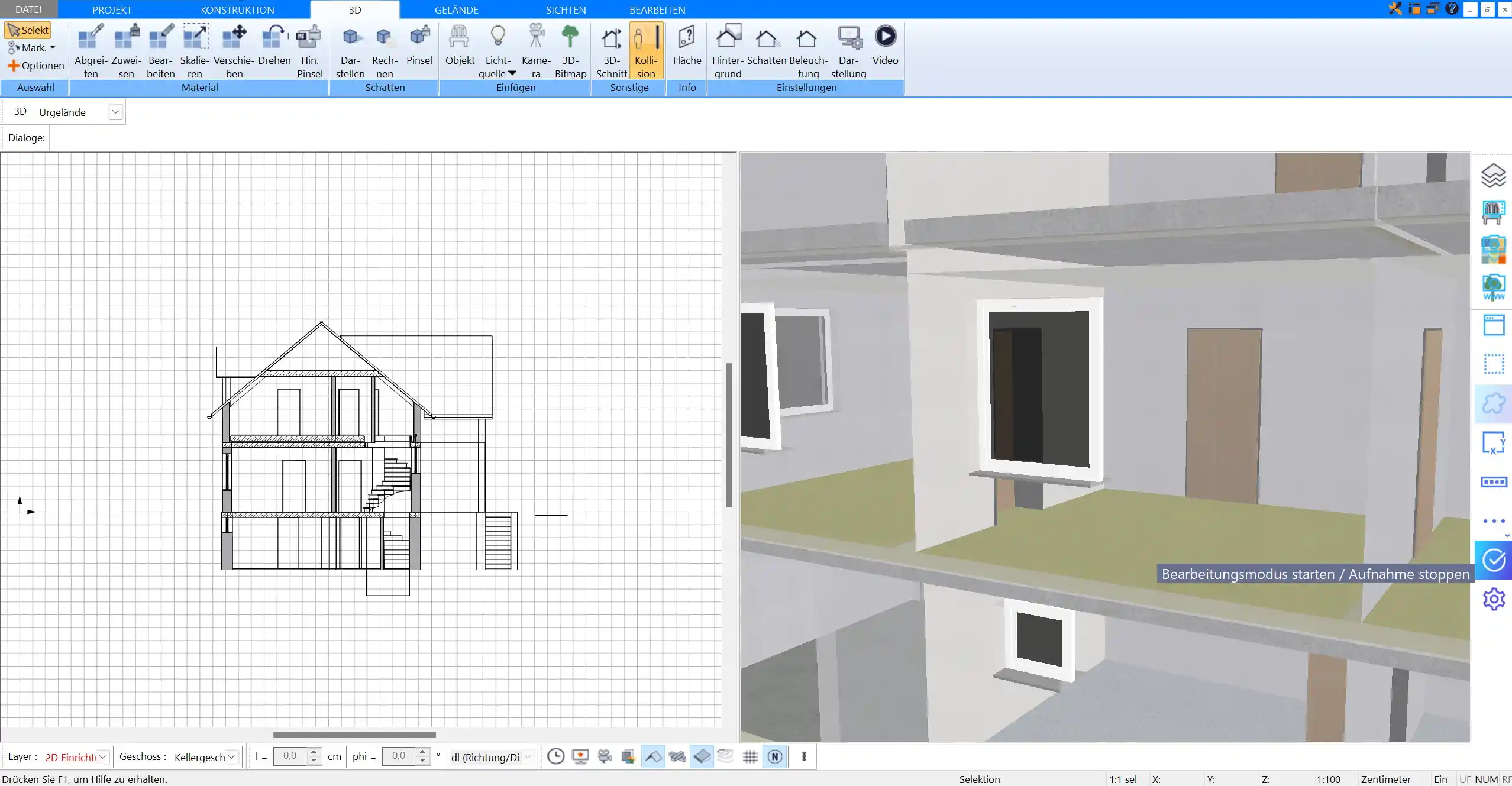Viewport: 1512px width, 786px height.
Task: Increase the l value stepper
Action: point(315,752)
